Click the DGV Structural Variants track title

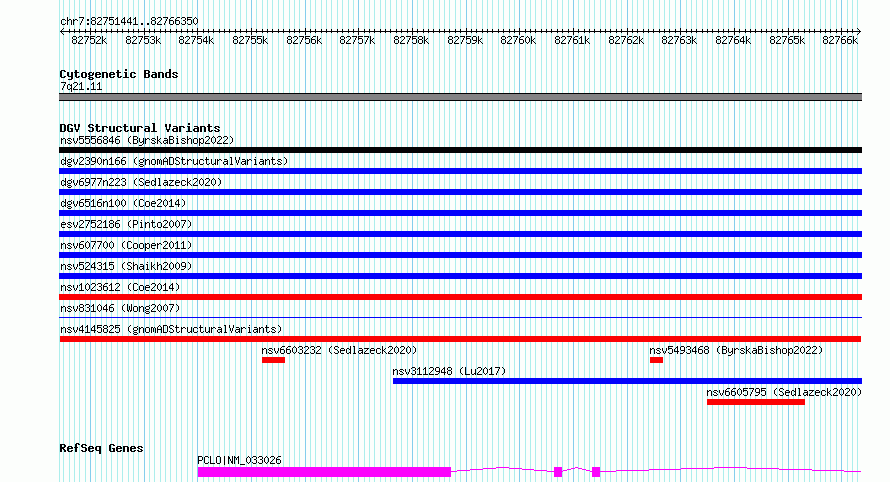140,128
